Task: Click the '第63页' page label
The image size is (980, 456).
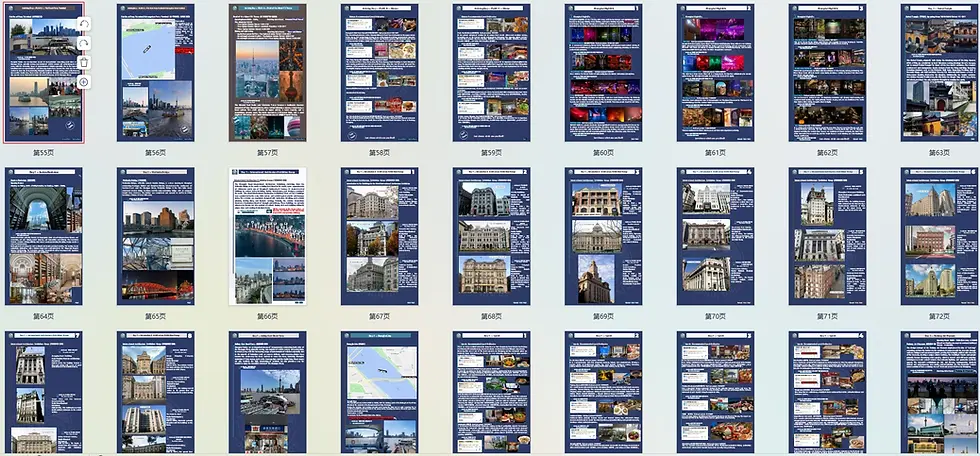Action: (x=939, y=152)
